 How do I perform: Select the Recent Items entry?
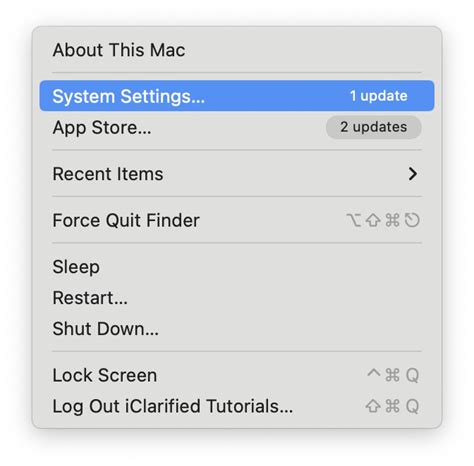coord(237,174)
